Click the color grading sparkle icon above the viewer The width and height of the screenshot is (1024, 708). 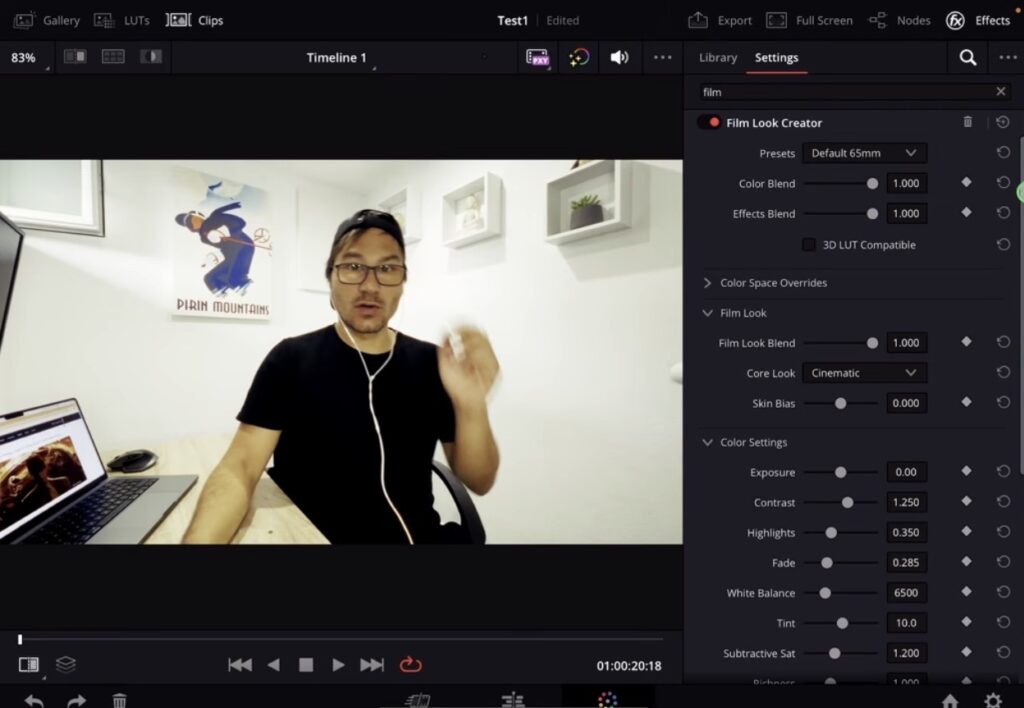[x=578, y=58]
